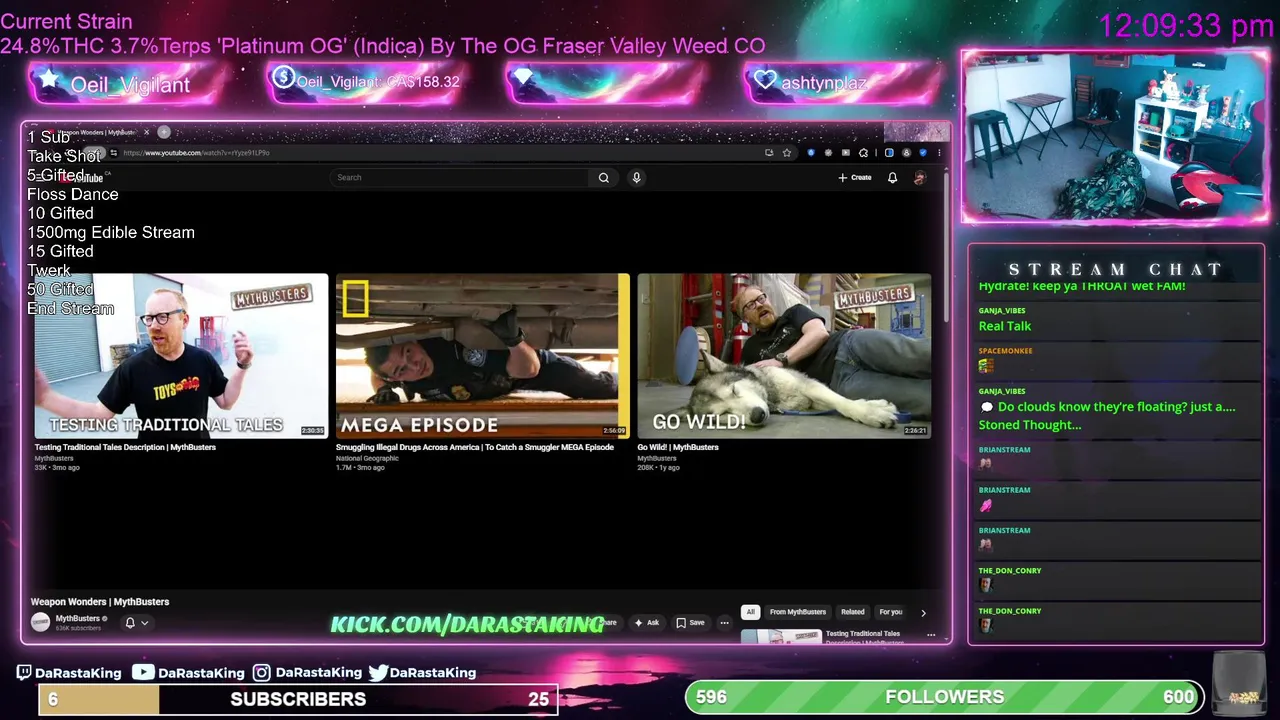Activate voice search microphone icon
The height and width of the screenshot is (720, 1280).
(x=636, y=178)
